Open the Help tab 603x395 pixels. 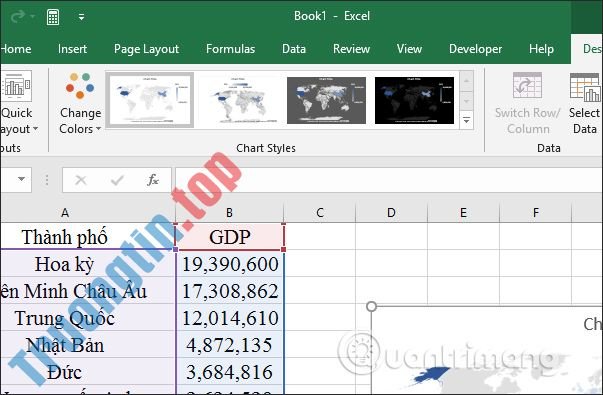[541, 49]
